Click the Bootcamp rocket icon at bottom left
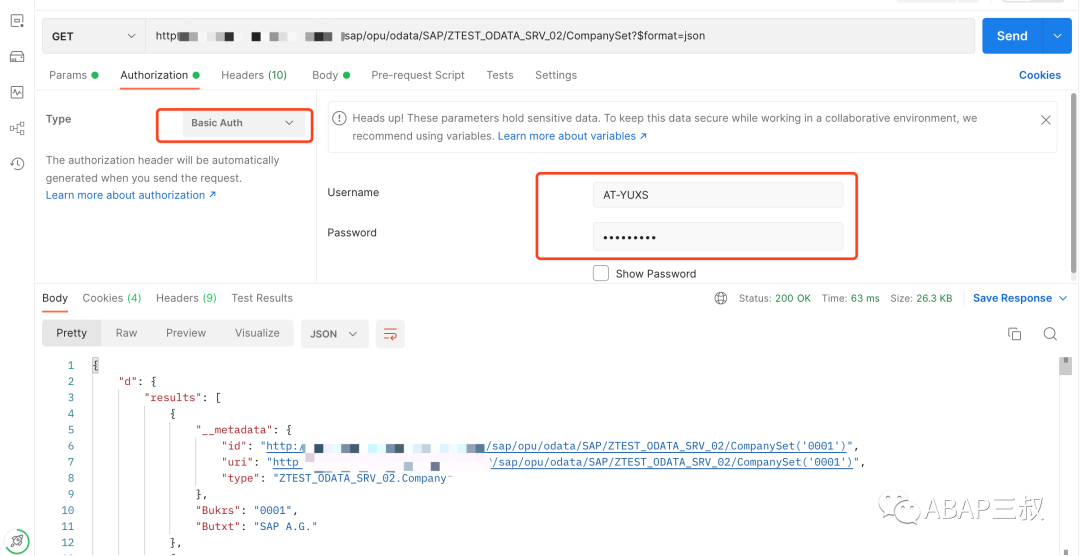Screen dimensions: 1080x556 point(18,540)
